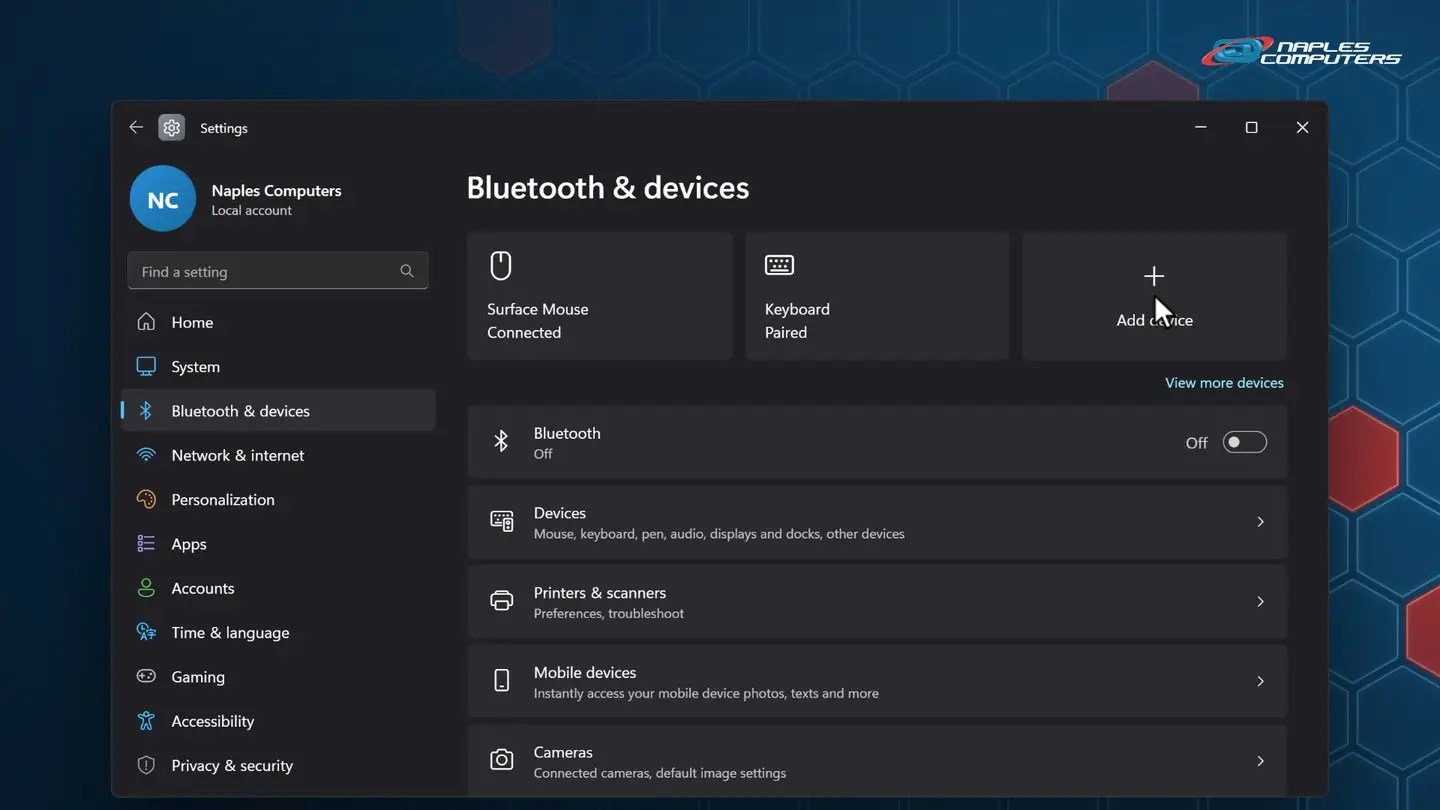
Task: Click the search magnifier in Find a setting
Action: click(407, 271)
